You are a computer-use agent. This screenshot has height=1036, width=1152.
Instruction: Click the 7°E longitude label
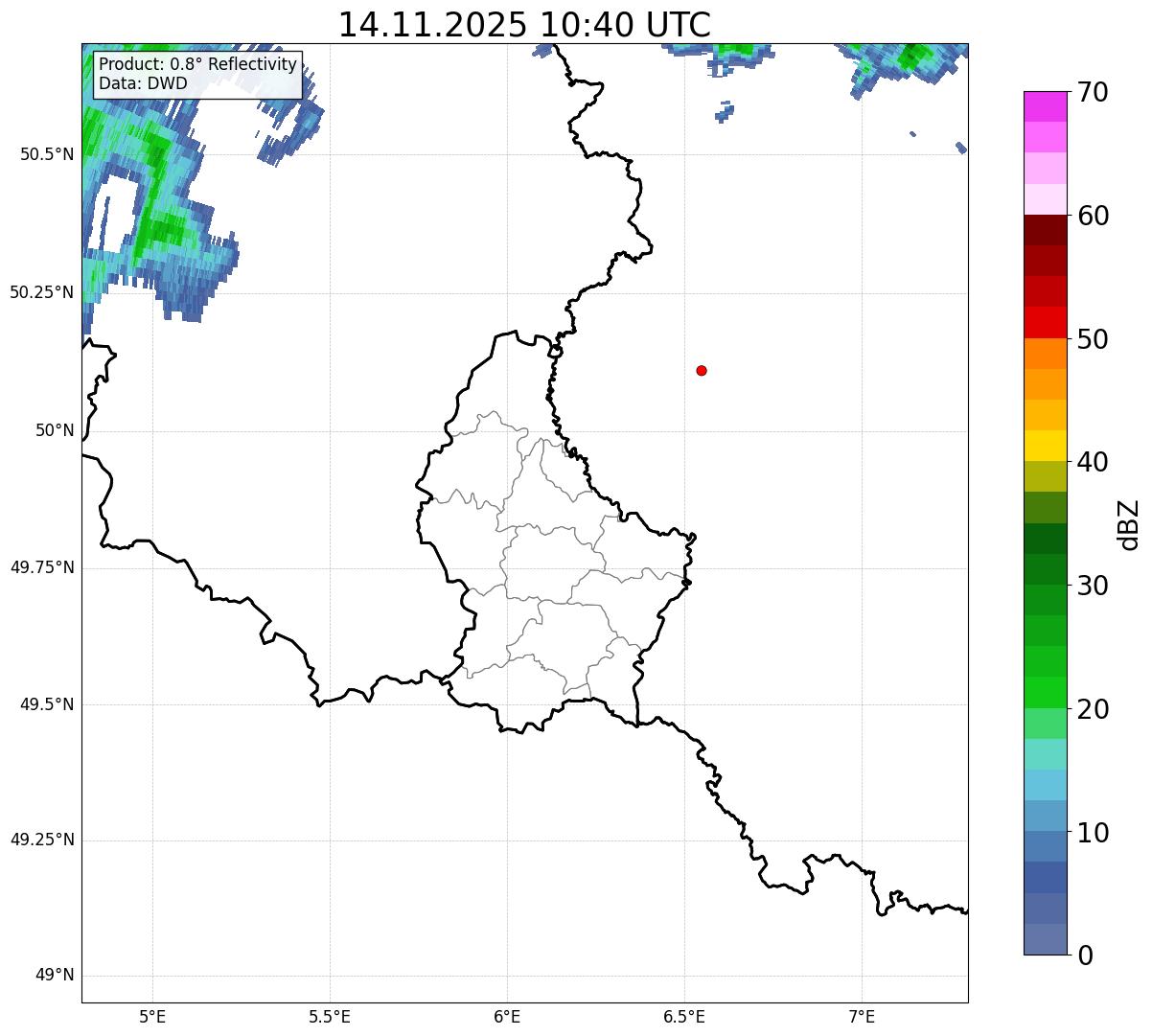(862, 1016)
